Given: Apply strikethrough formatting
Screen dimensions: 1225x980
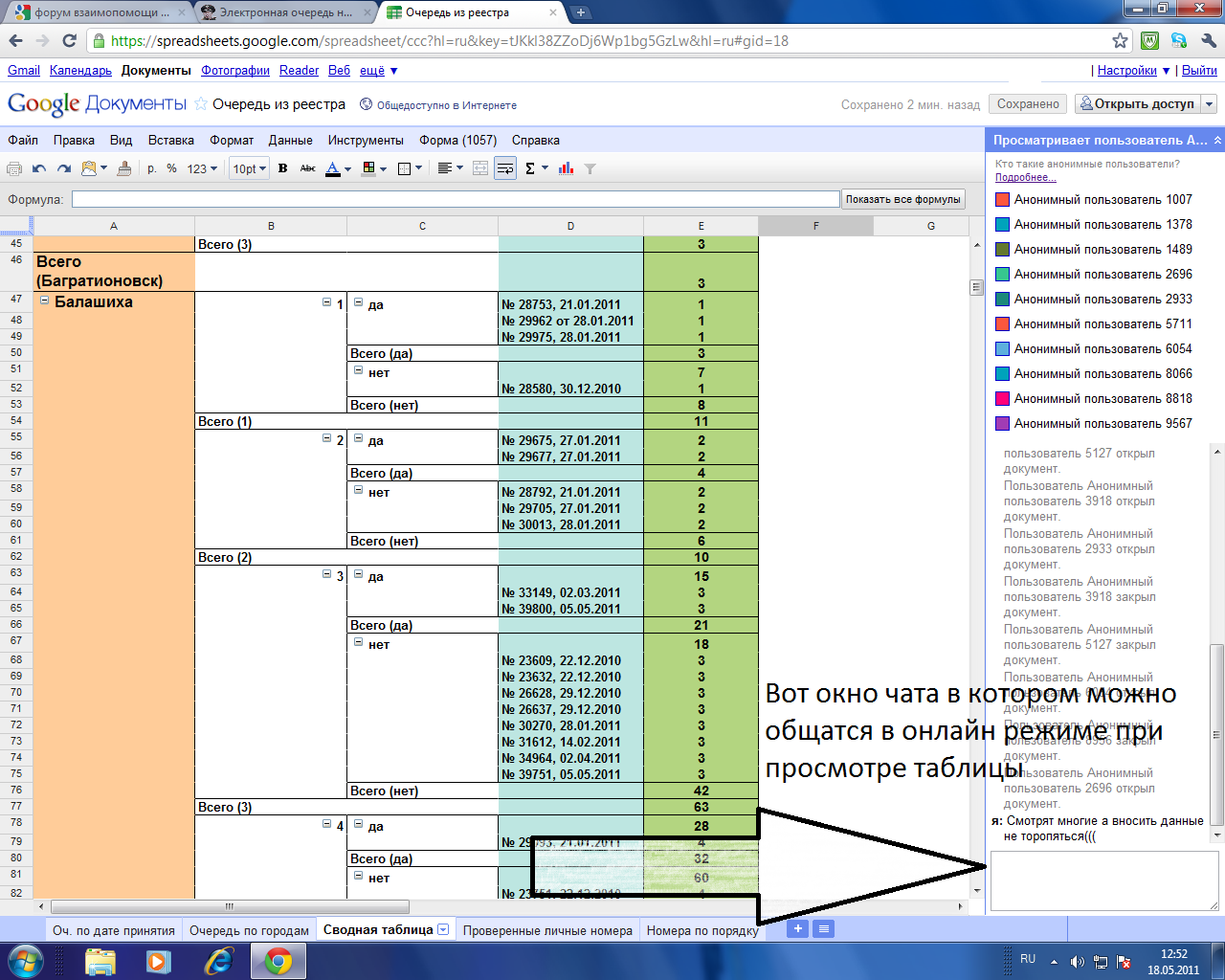Looking at the screenshot, I should click(x=307, y=168).
